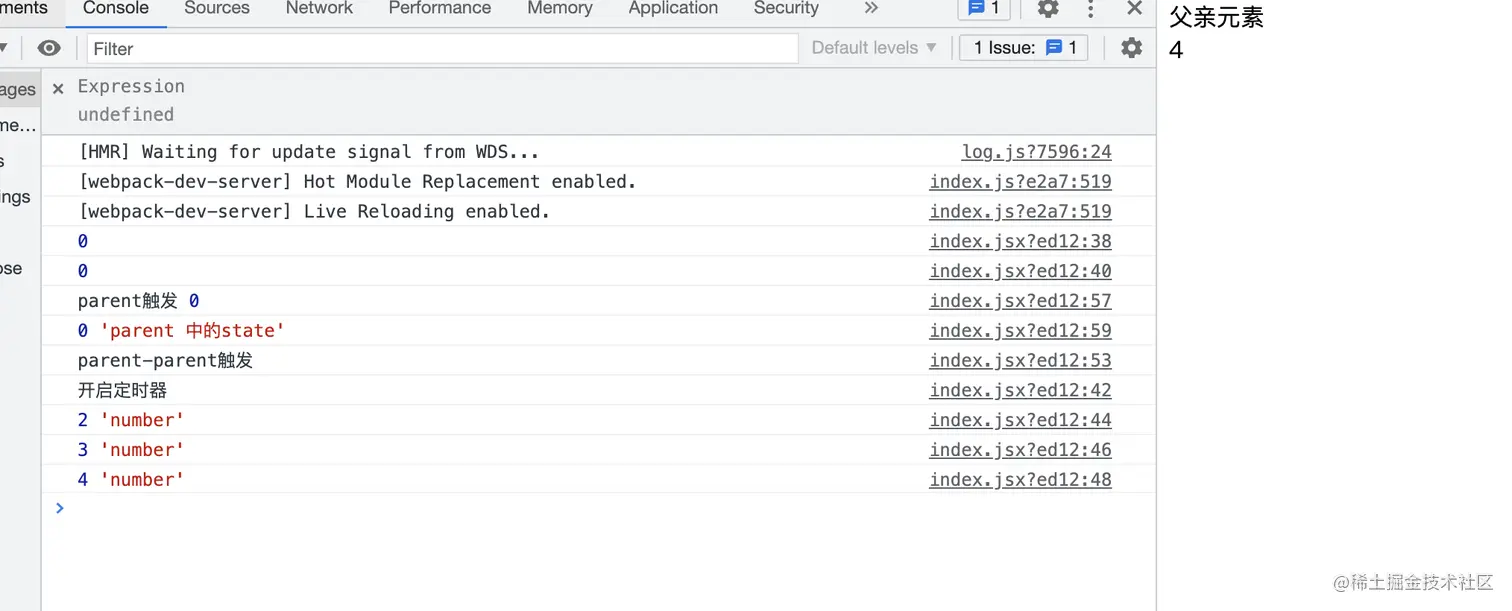Switch to the Sources tab
Image resolution: width=1512 pixels, height=611 pixels.
pyautogui.click(x=217, y=9)
